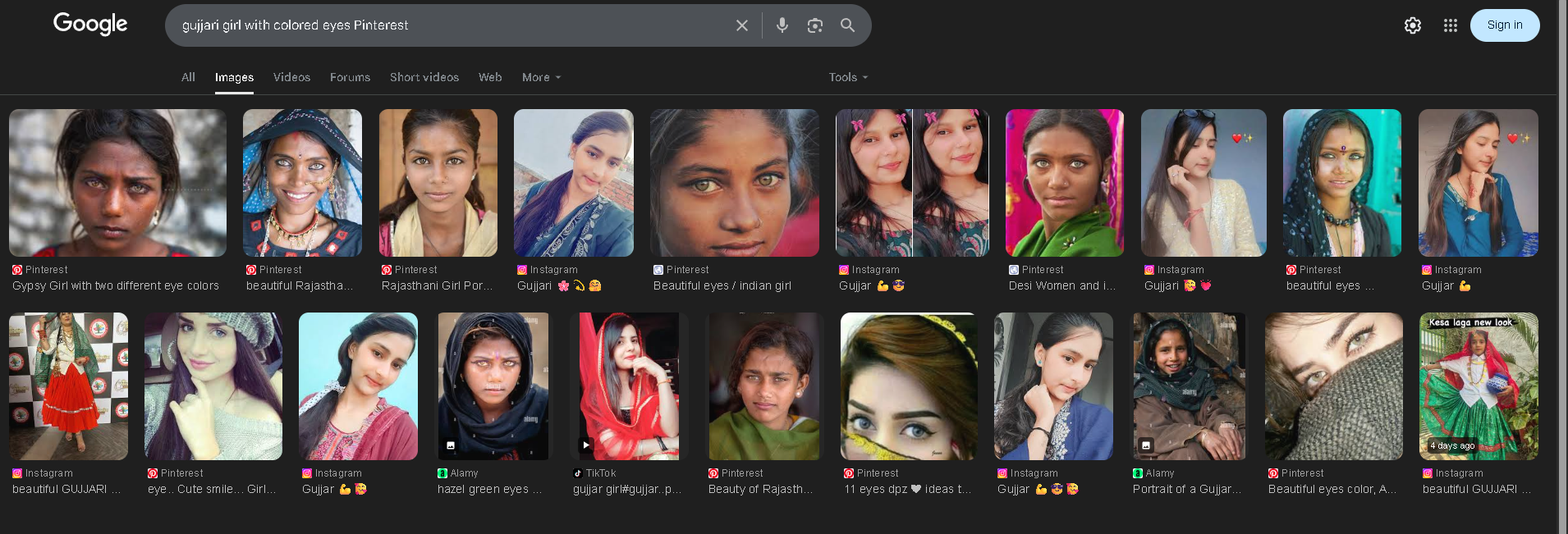The image size is (1568, 534).
Task: Open Quick Settings gear icon
Action: pyautogui.click(x=1412, y=25)
